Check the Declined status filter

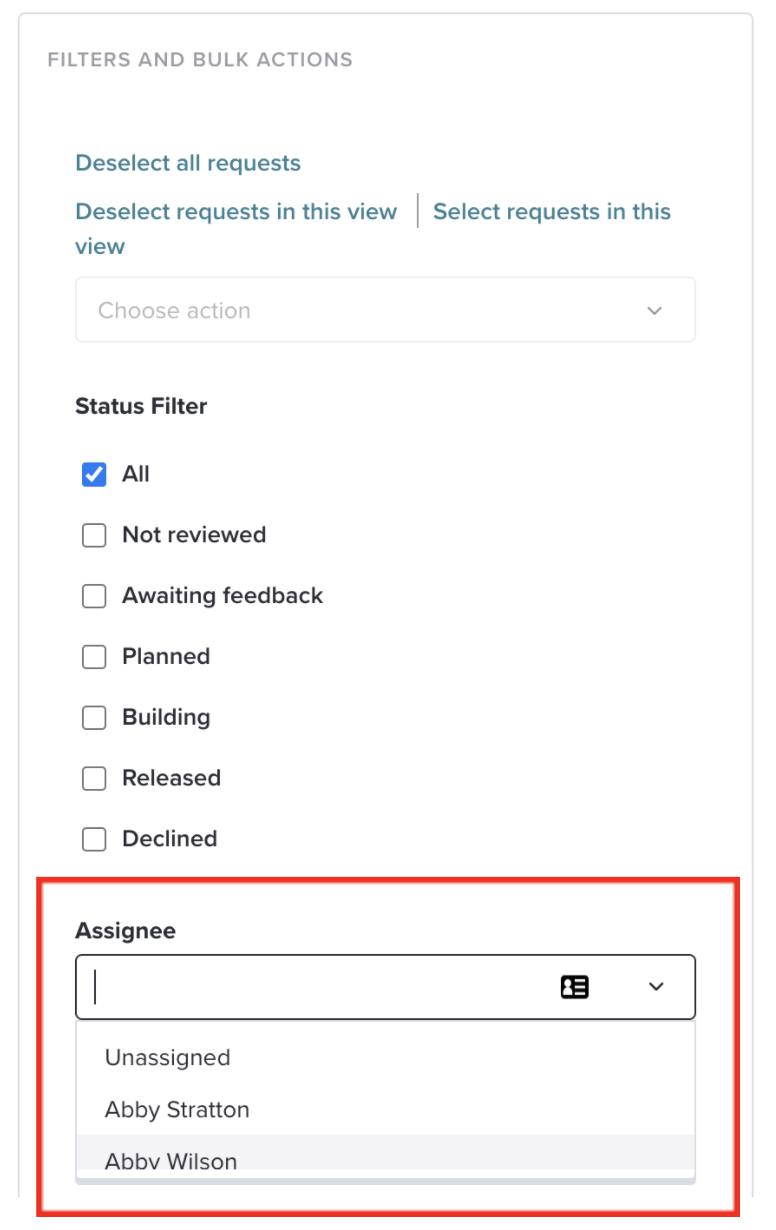click(94, 840)
